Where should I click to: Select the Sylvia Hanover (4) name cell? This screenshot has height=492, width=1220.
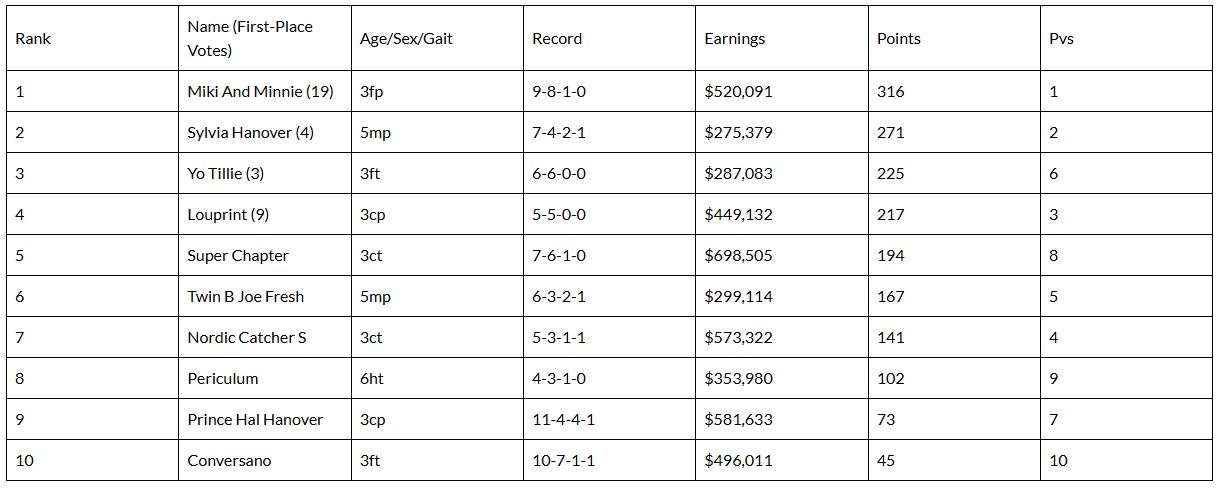coord(250,133)
